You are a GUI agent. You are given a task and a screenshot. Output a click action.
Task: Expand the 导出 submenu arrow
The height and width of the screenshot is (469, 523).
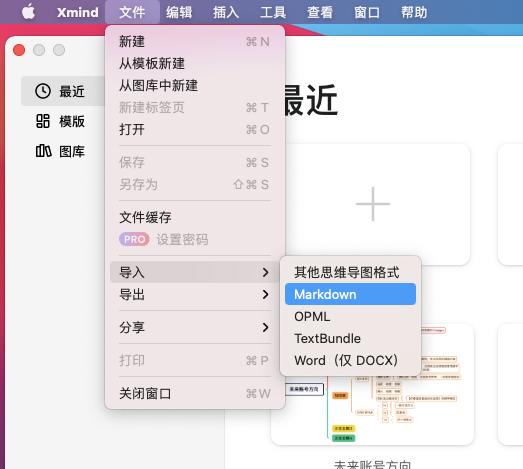[x=266, y=295]
